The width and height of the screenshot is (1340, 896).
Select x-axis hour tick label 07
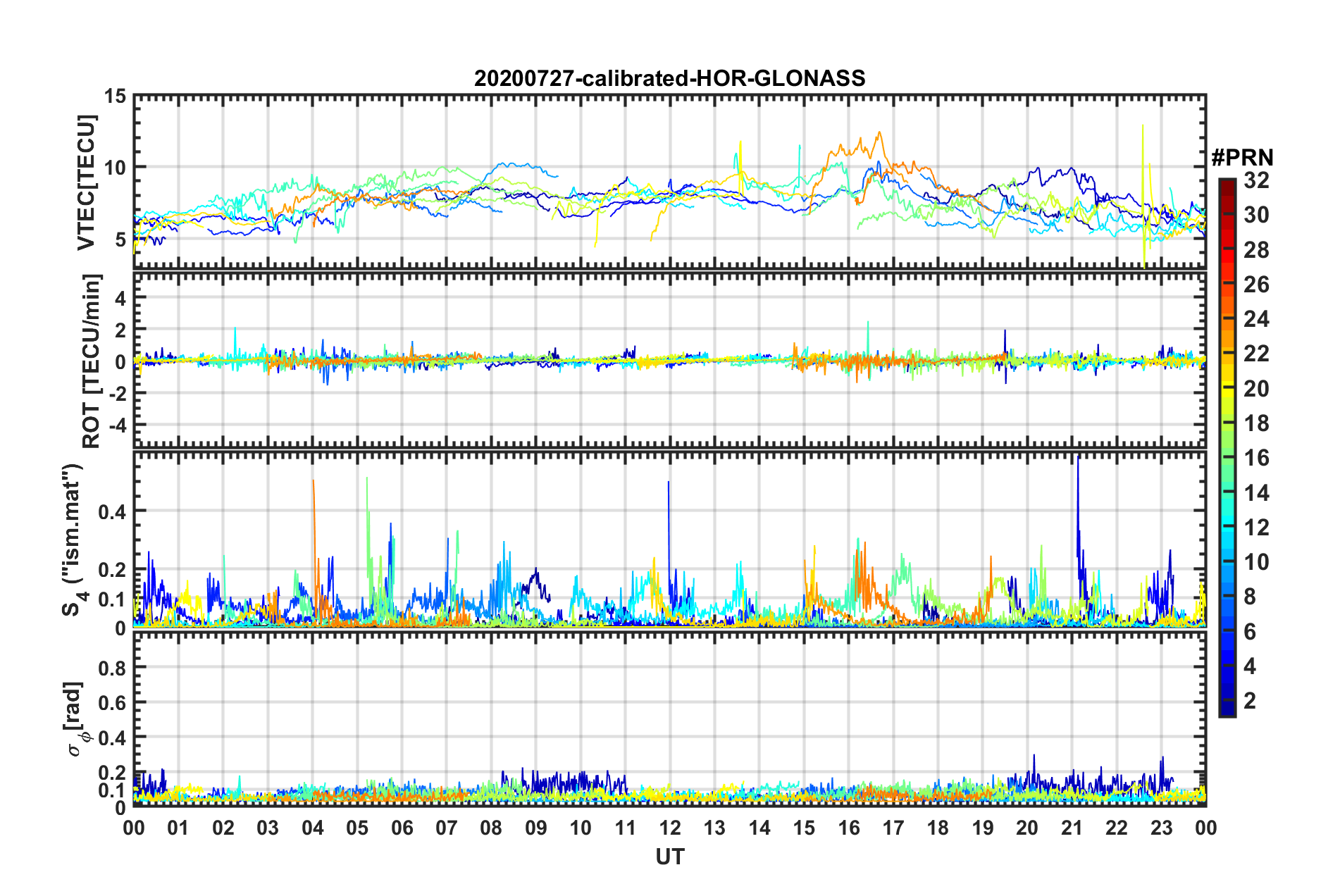click(447, 828)
